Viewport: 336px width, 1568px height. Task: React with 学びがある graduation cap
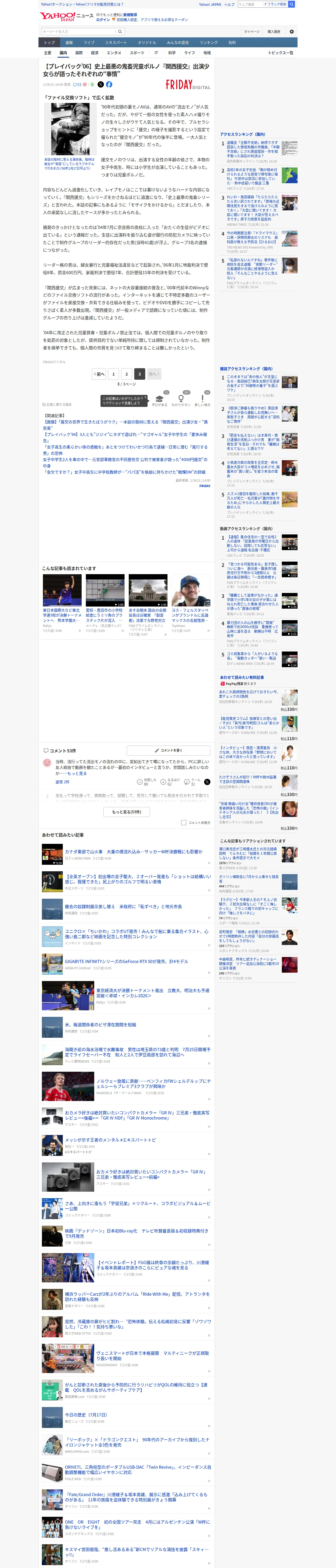coord(160,399)
